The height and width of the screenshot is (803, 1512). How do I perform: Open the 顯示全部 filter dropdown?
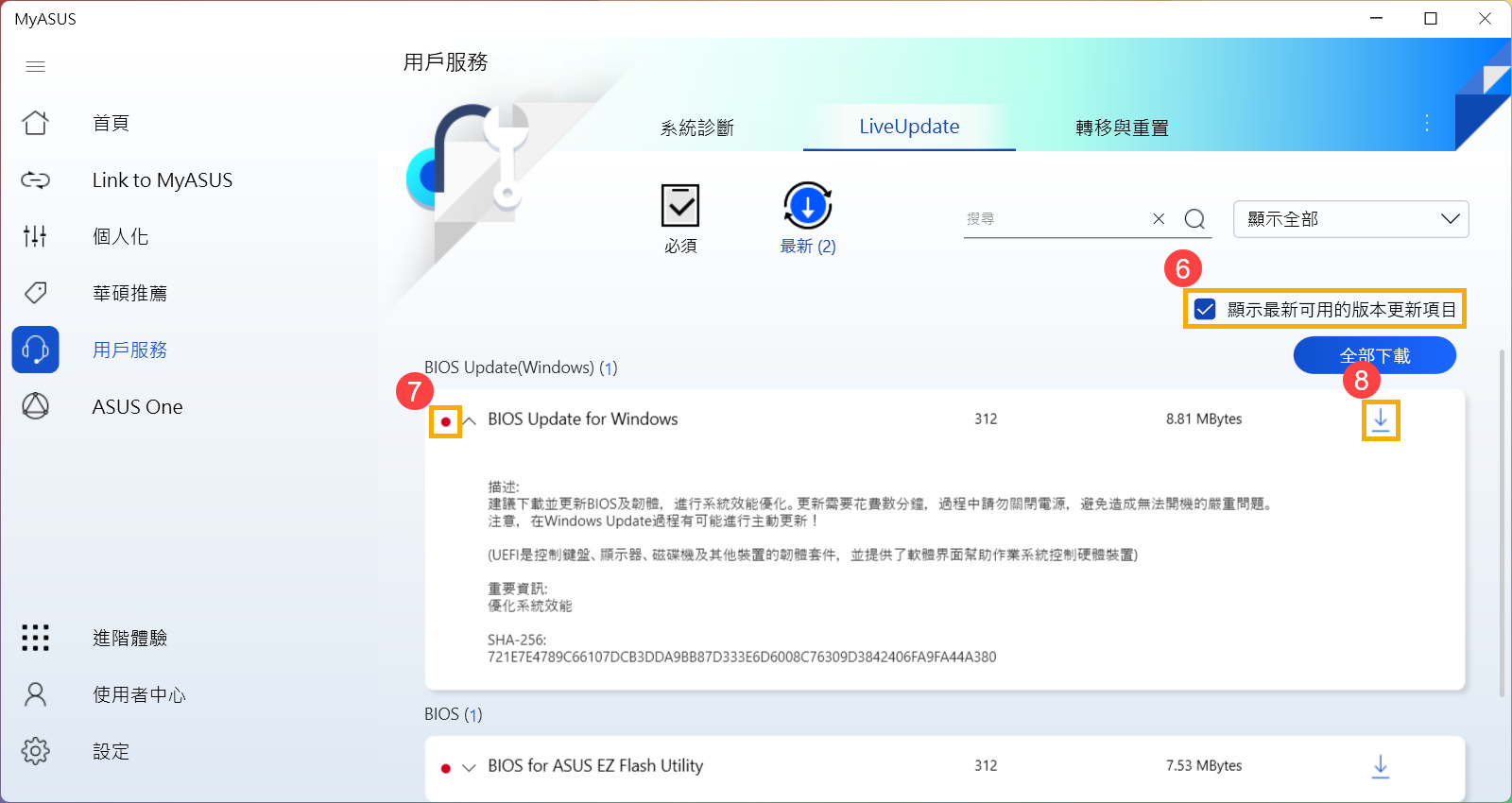(1350, 219)
